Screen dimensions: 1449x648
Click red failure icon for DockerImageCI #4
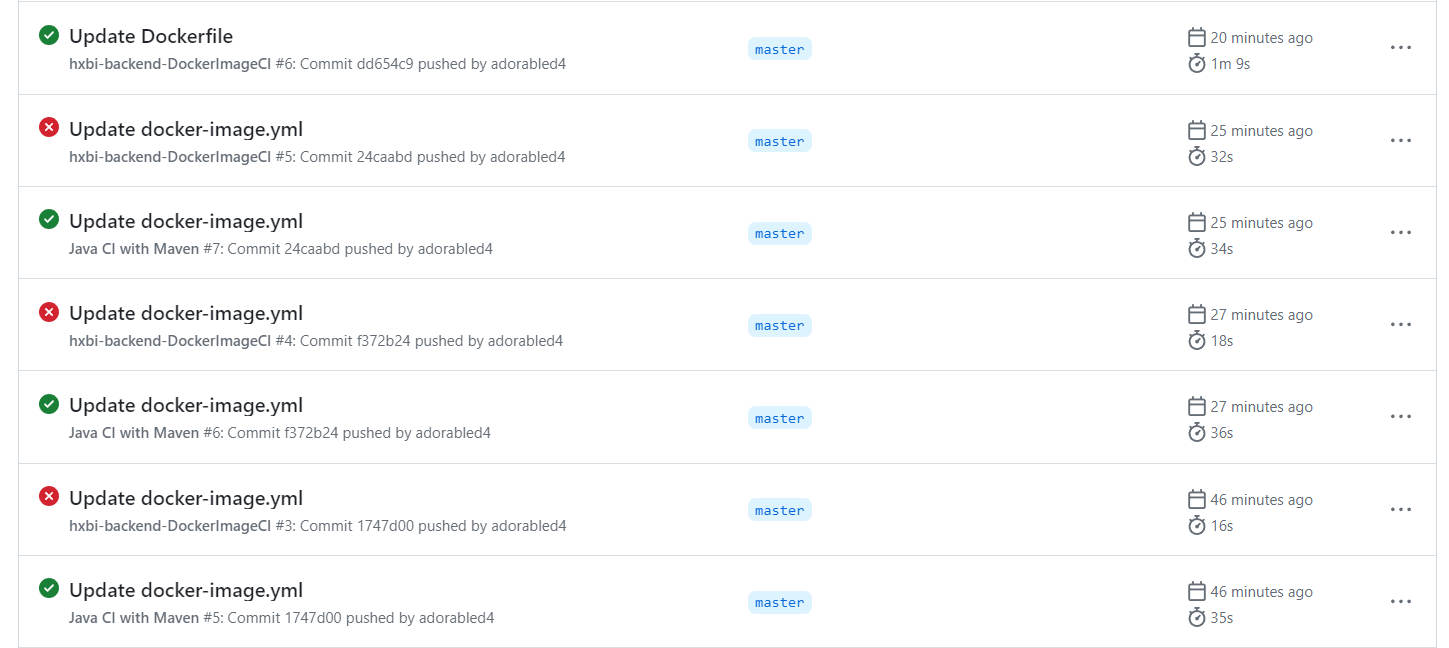49,312
